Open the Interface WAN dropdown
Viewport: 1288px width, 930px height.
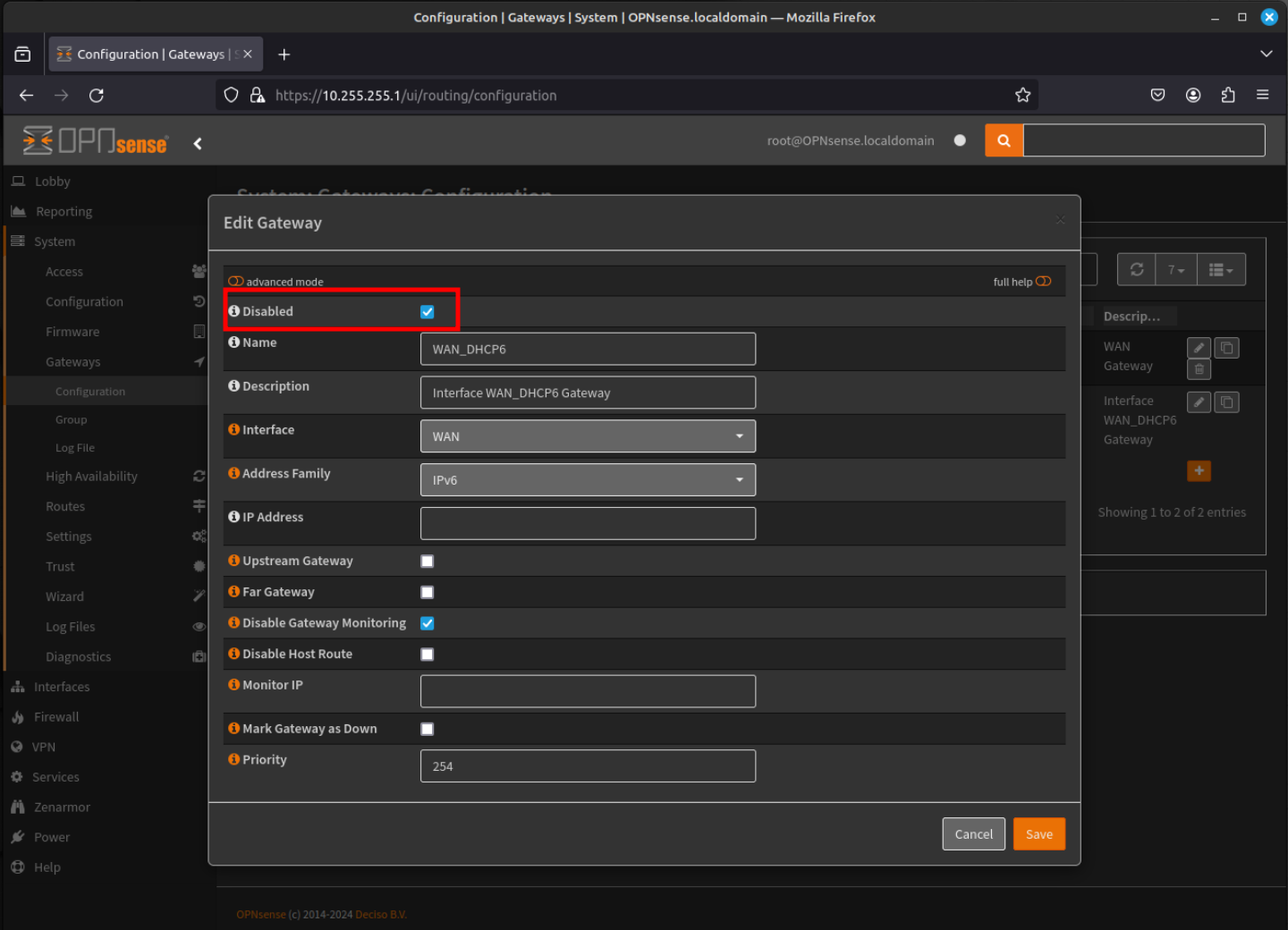[x=588, y=436]
